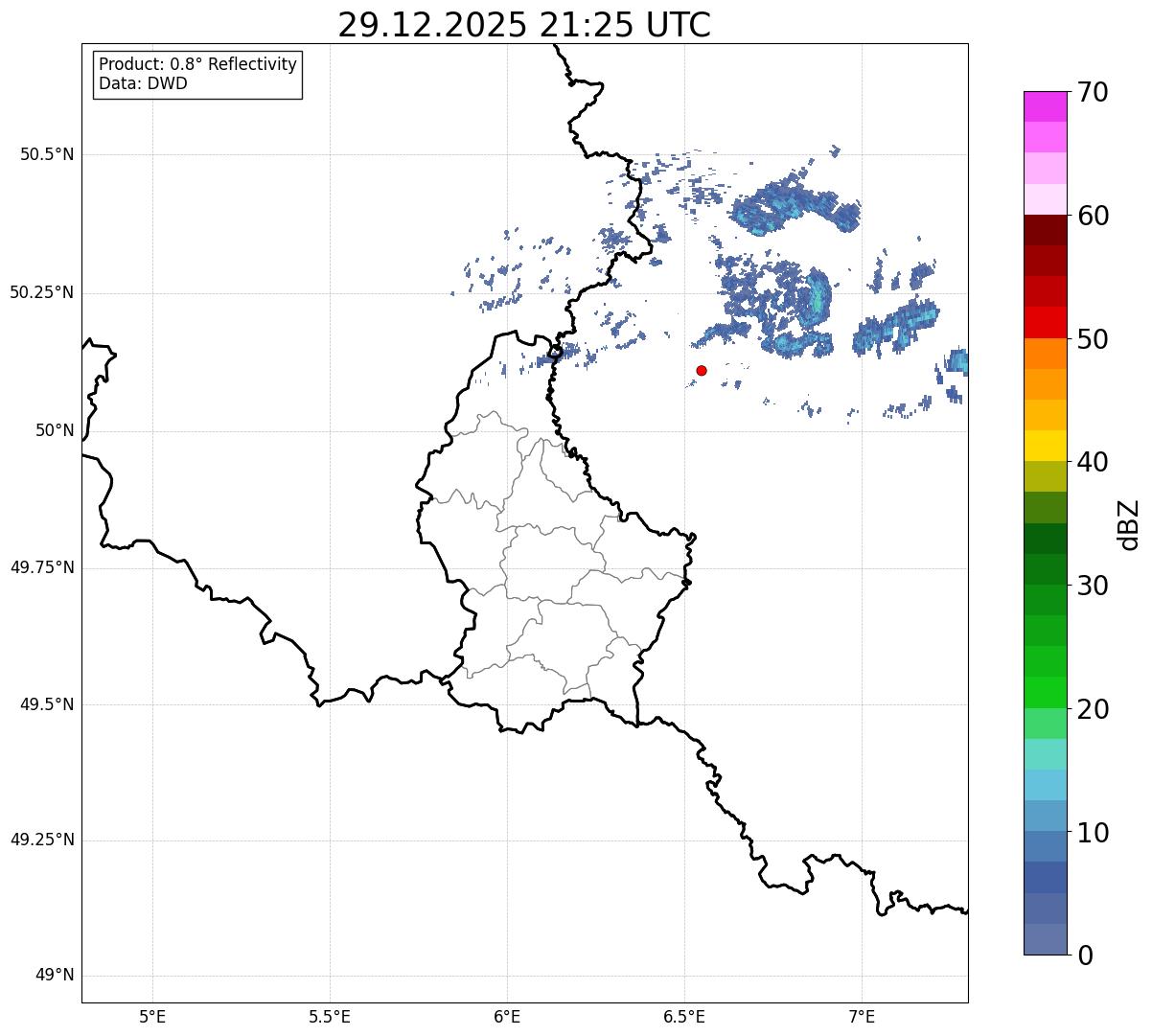Click the colorbar tick label 20
The height and width of the screenshot is (1036, 1152).
(x=1093, y=709)
